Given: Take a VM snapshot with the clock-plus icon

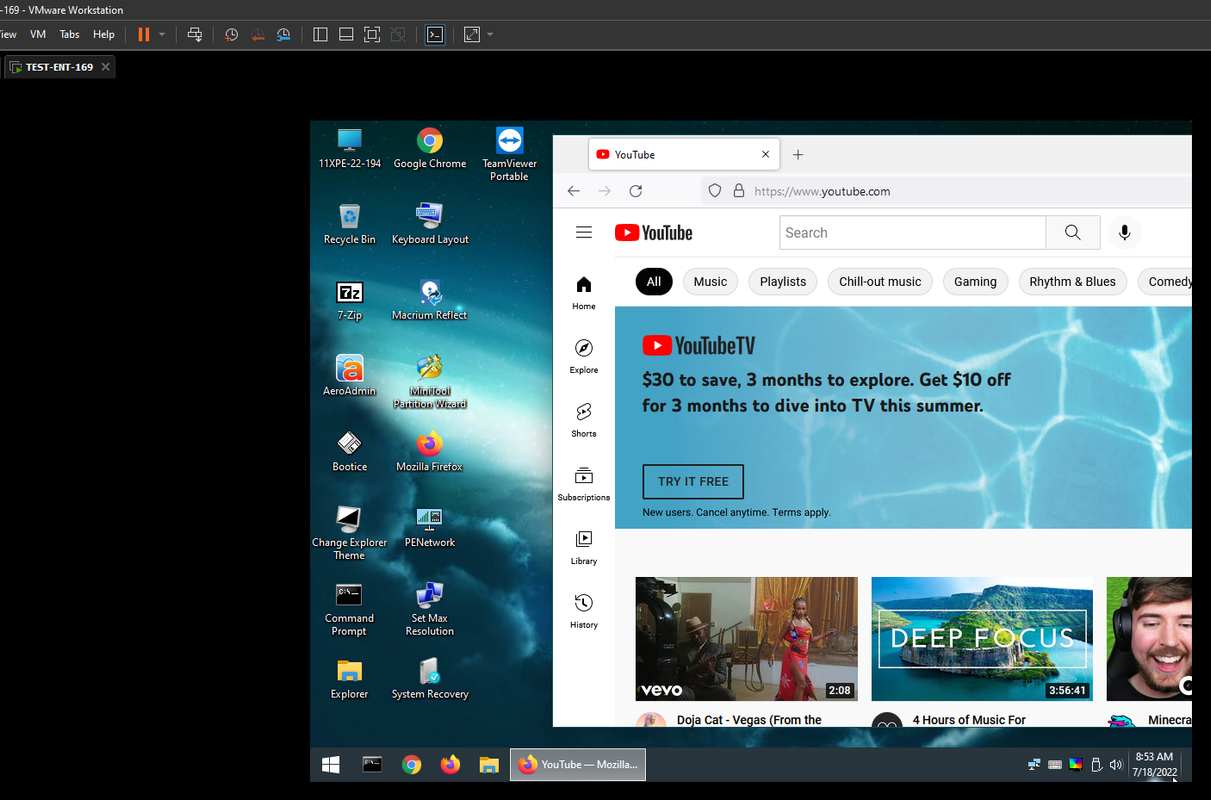Looking at the screenshot, I should click(231, 34).
